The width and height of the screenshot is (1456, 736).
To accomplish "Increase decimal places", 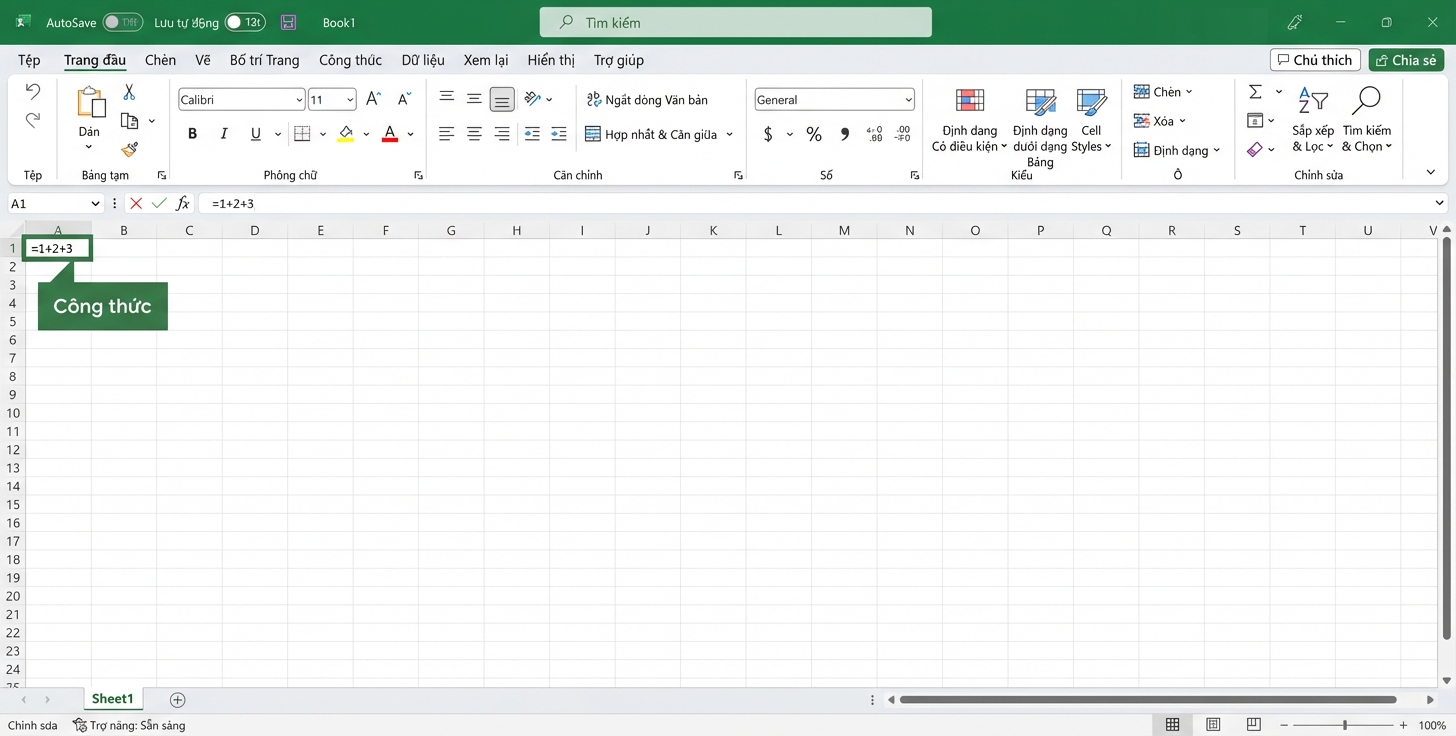I will [x=874, y=134].
